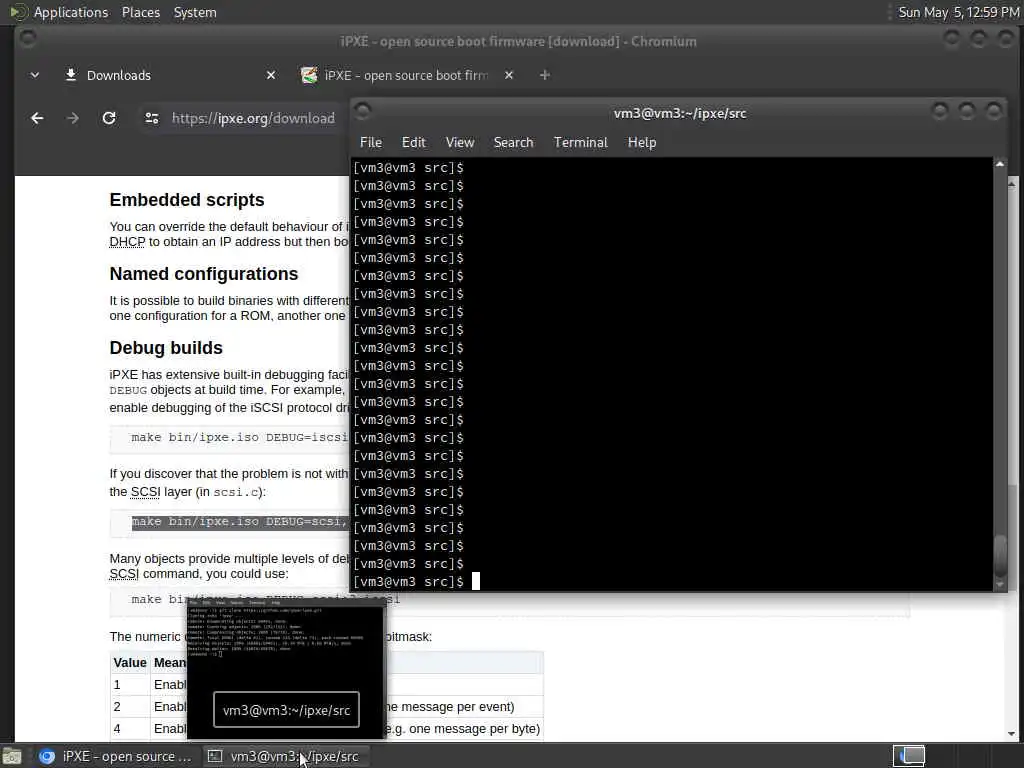Screen dimensions: 1024x768
Task: Click the vm3@vm3:~/ipxe/src preview label
Action: click(x=286, y=711)
